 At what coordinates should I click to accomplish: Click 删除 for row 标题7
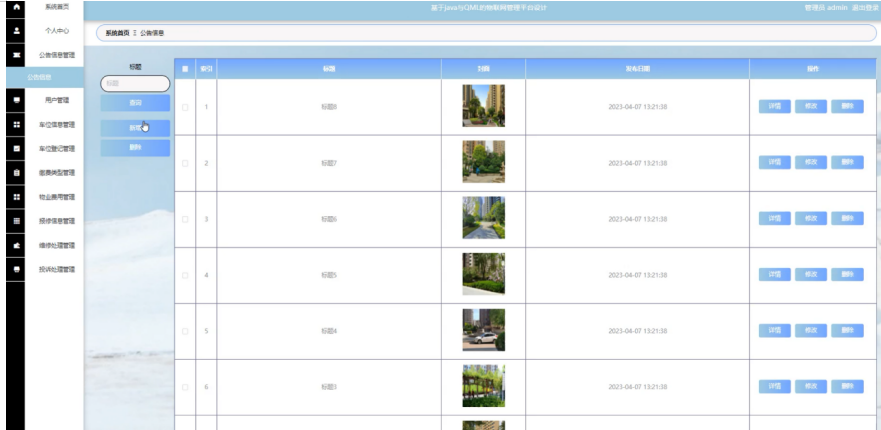[x=847, y=162]
